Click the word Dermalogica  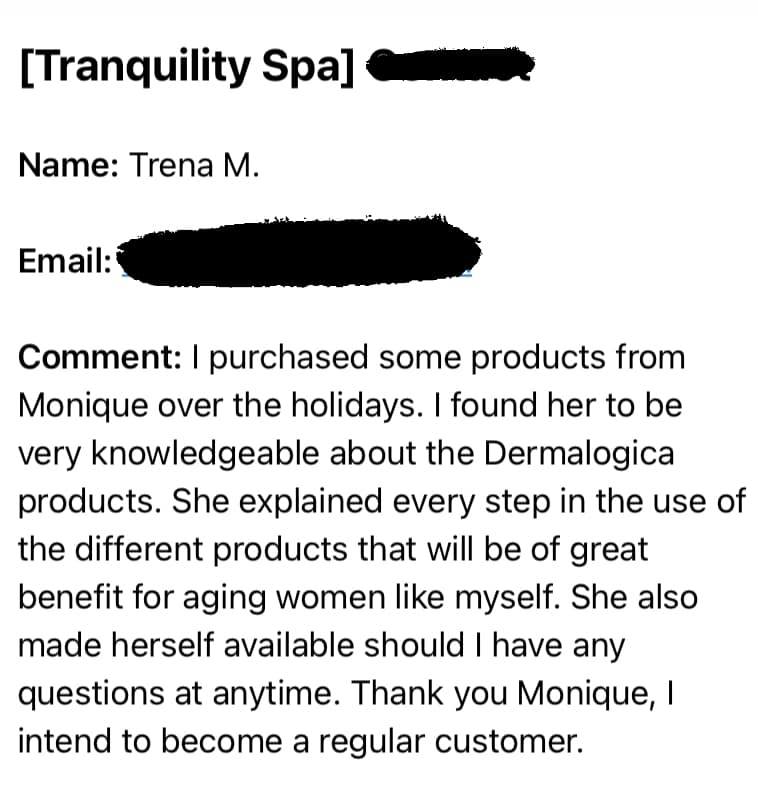tap(579, 453)
